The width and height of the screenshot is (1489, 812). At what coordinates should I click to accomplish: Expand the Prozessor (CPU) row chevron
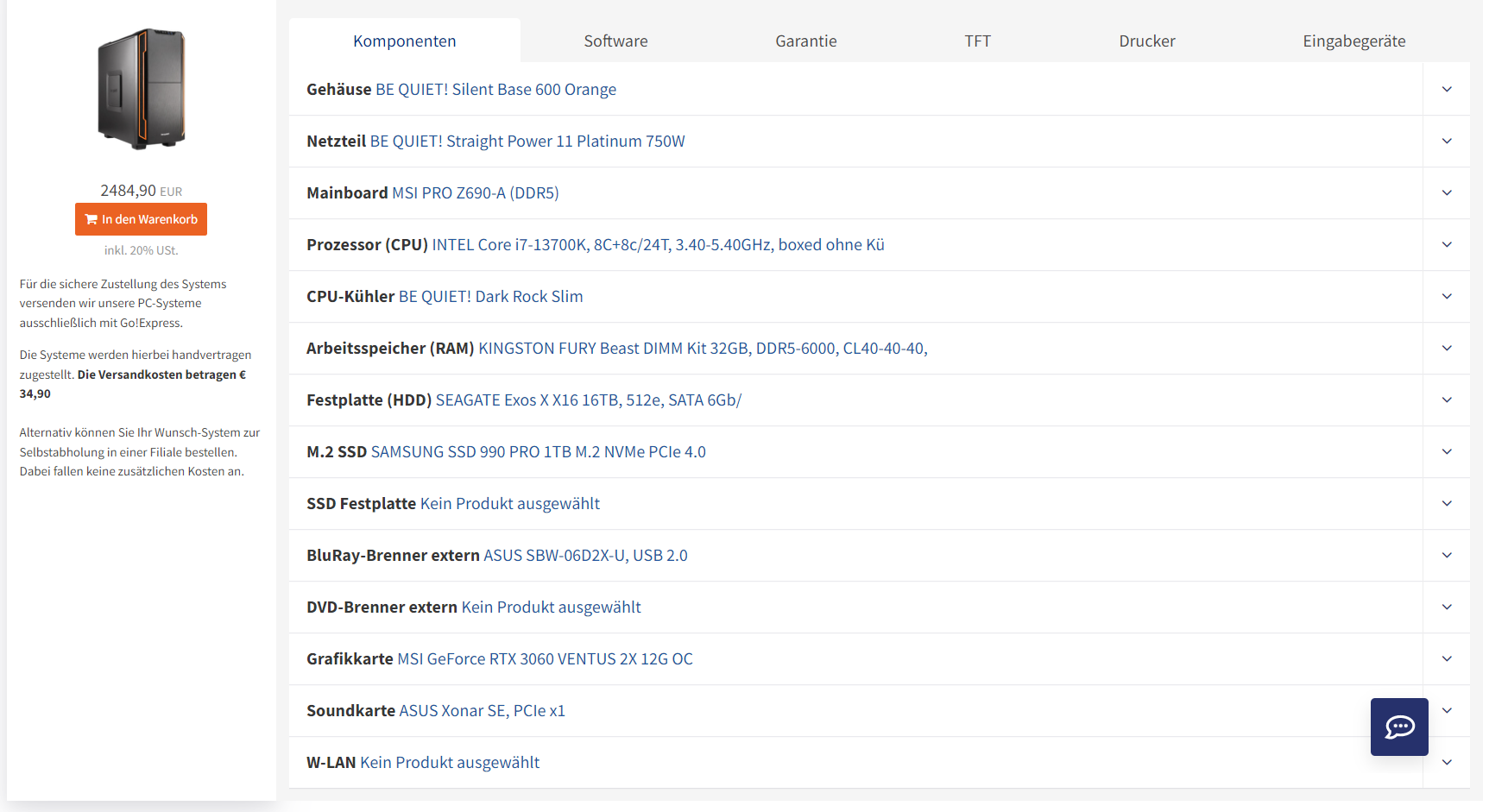pyautogui.click(x=1447, y=244)
